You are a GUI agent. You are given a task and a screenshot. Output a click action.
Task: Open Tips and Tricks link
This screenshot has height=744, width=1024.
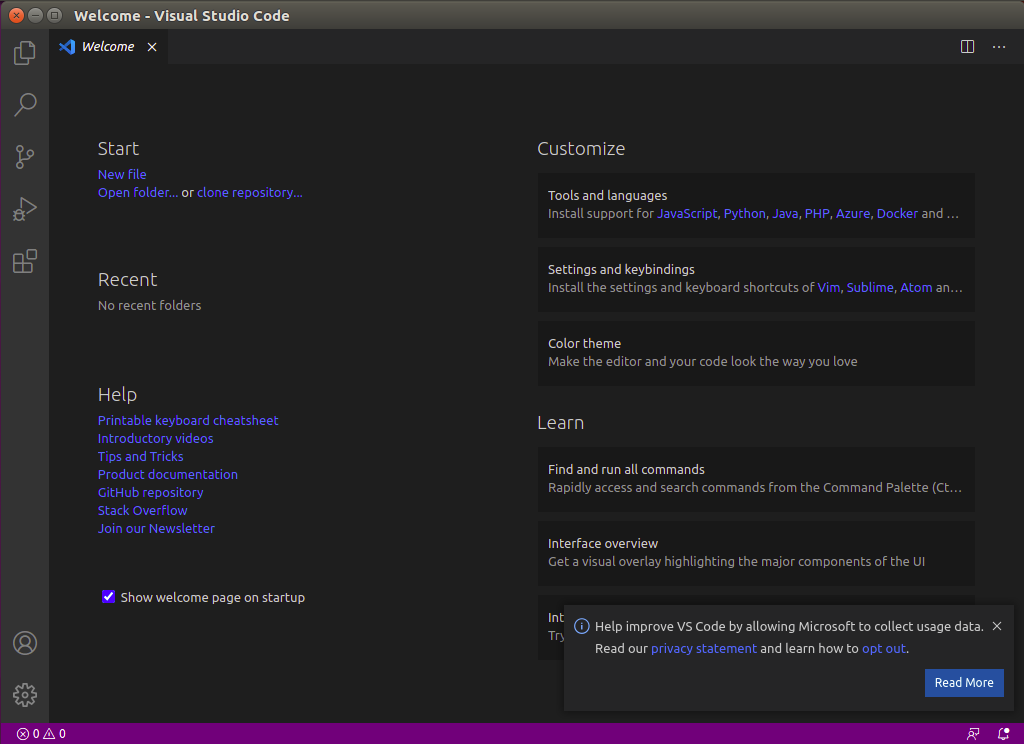point(140,457)
